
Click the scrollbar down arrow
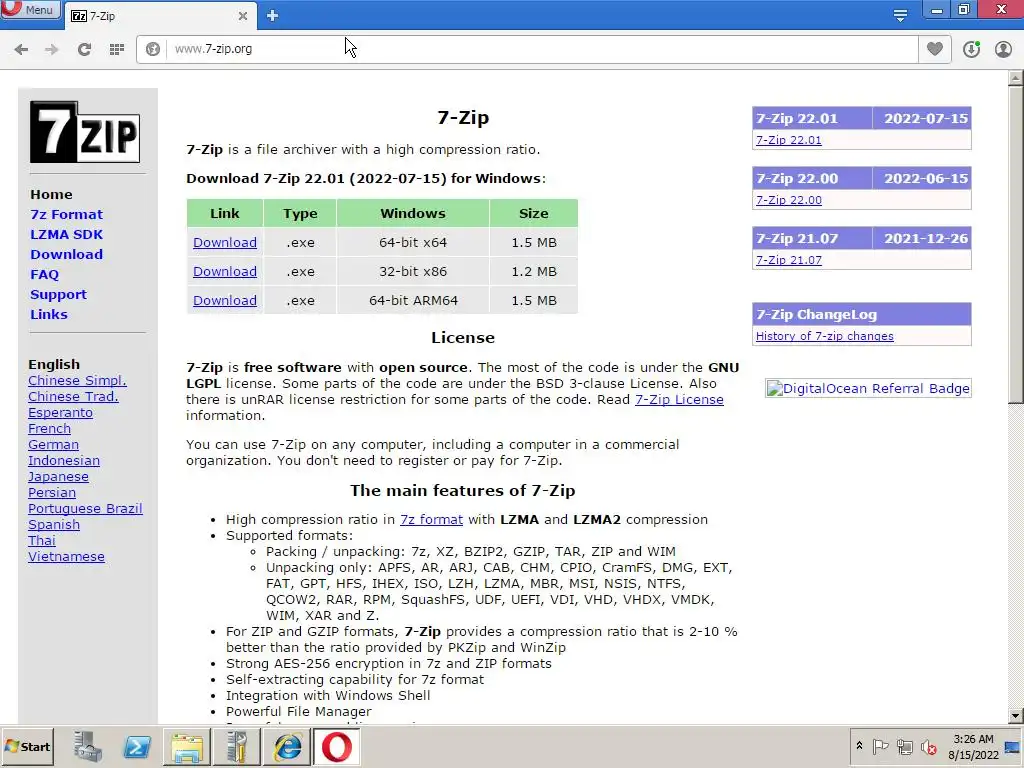(1015, 716)
